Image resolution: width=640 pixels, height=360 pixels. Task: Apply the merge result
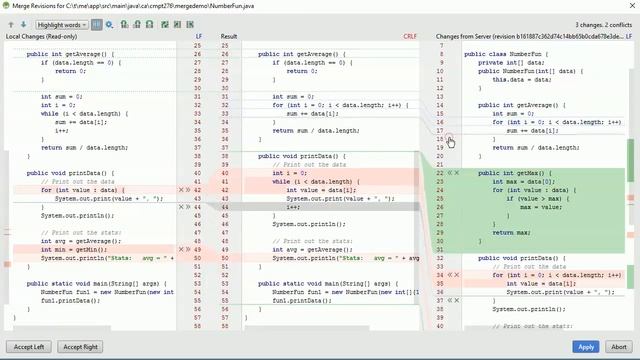click(586, 347)
